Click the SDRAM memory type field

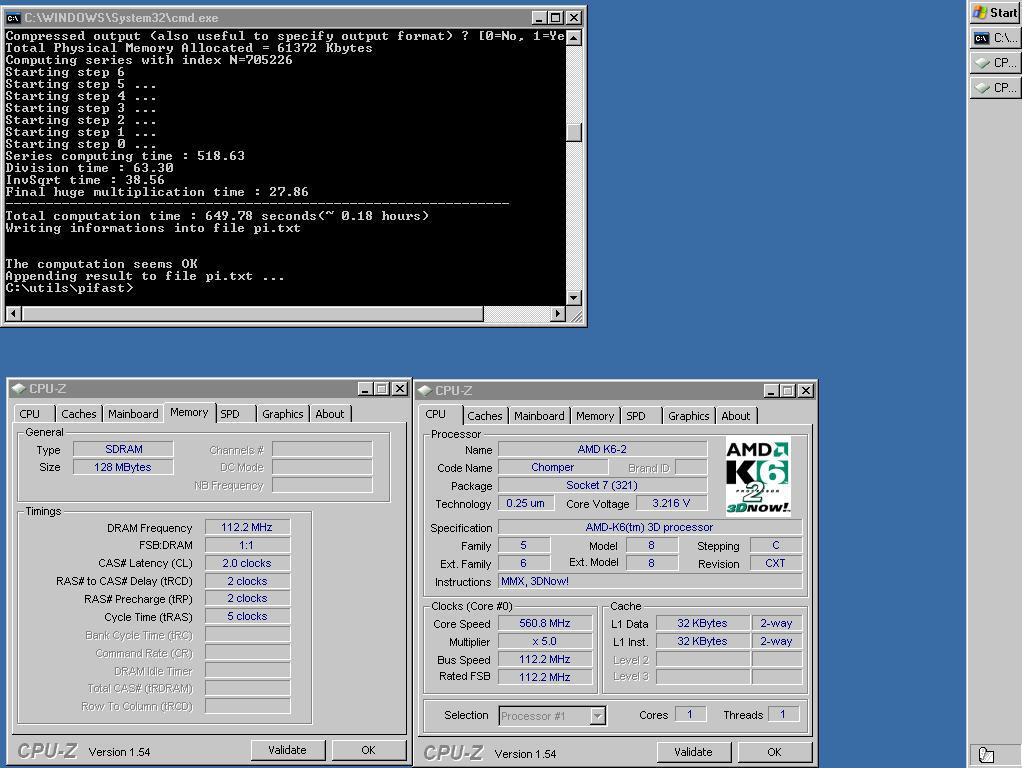(123, 449)
